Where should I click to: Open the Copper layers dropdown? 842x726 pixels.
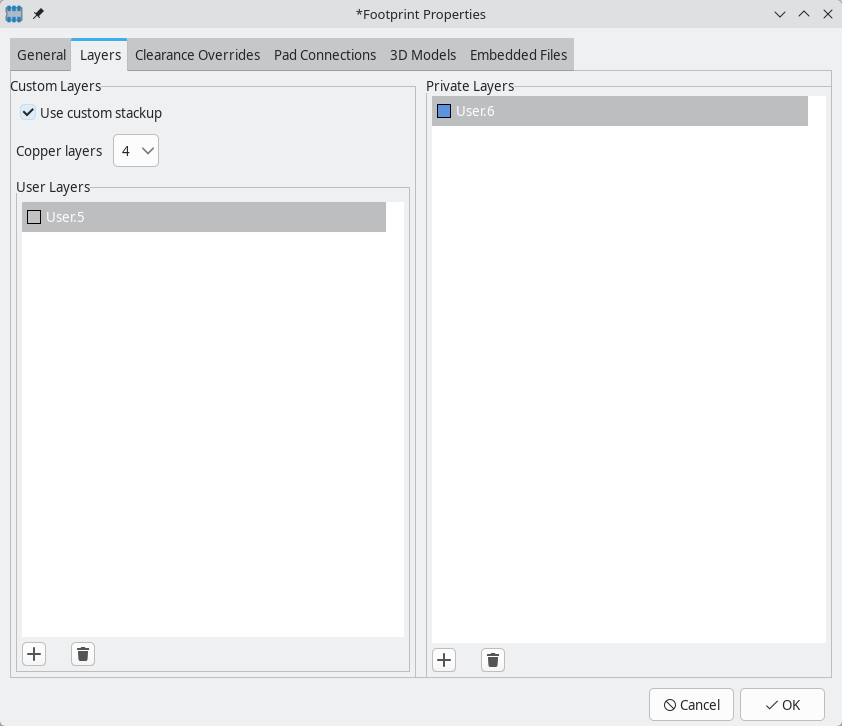pos(135,150)
